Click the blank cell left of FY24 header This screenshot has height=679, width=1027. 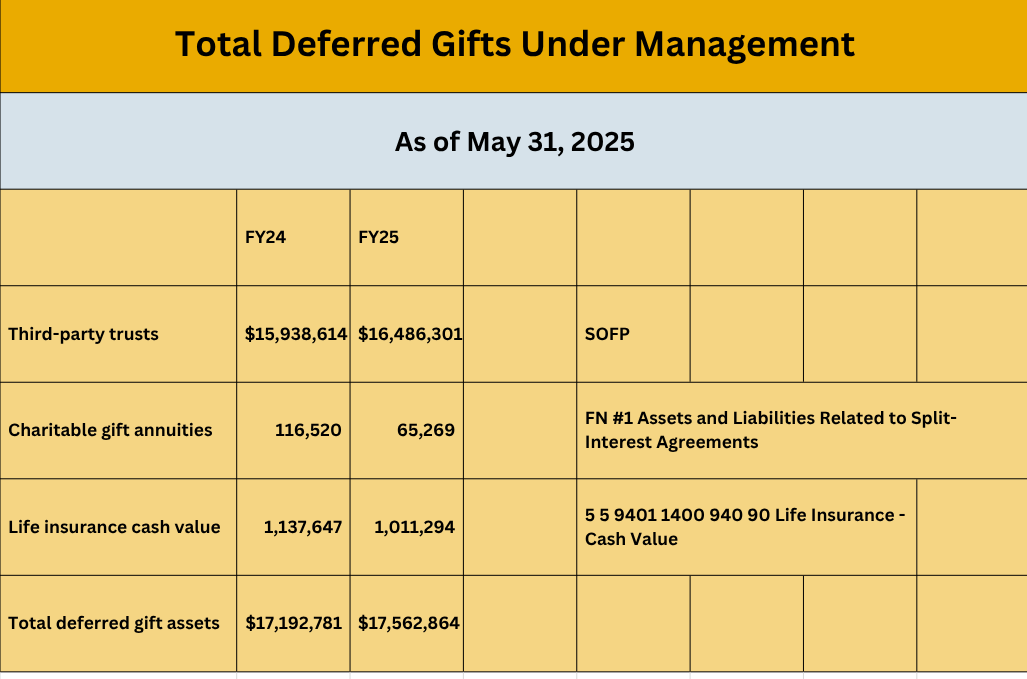(118, 238)
